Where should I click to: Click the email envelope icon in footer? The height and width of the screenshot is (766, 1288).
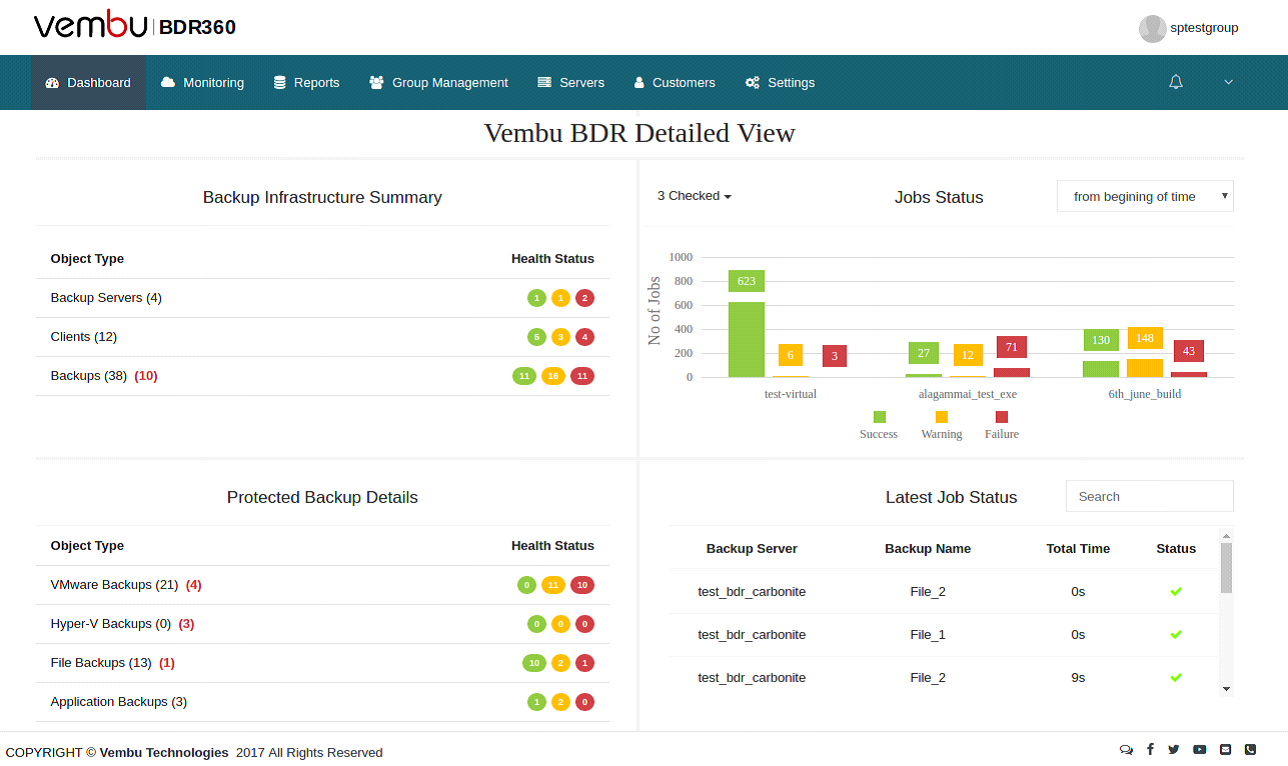1225,749
